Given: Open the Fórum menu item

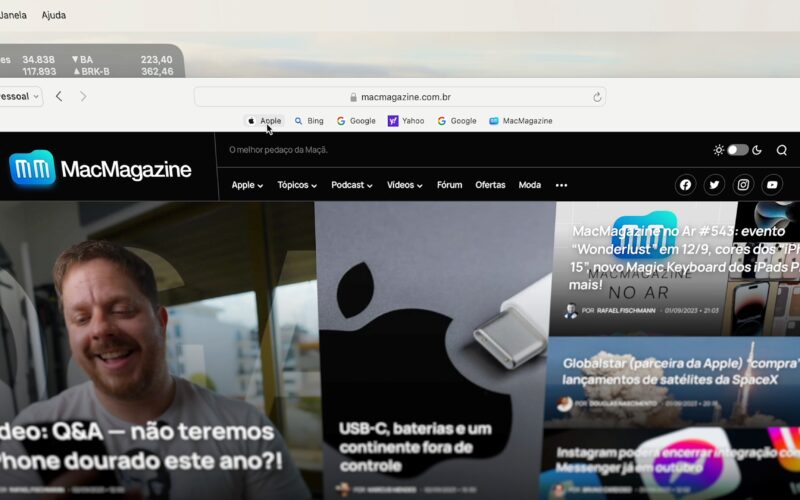Looking at the screenshot, I should (x=449, y=185).
